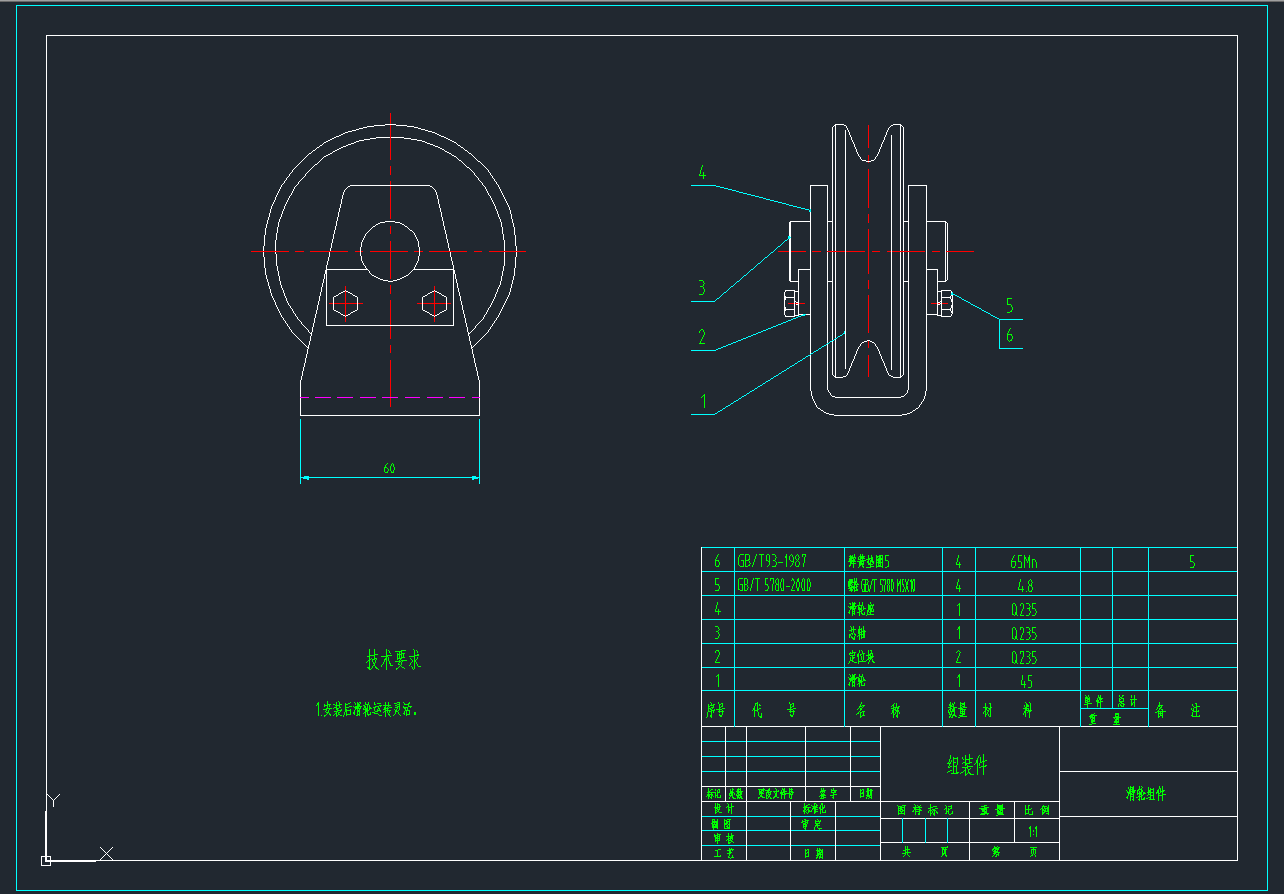Click the 45 material cell for item 1
The height and width of the screenshot is (894, 1284).
point(1026,682)
